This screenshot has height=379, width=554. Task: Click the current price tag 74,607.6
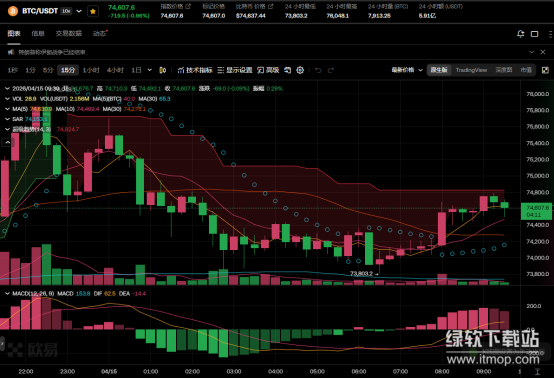coord(537,211)
